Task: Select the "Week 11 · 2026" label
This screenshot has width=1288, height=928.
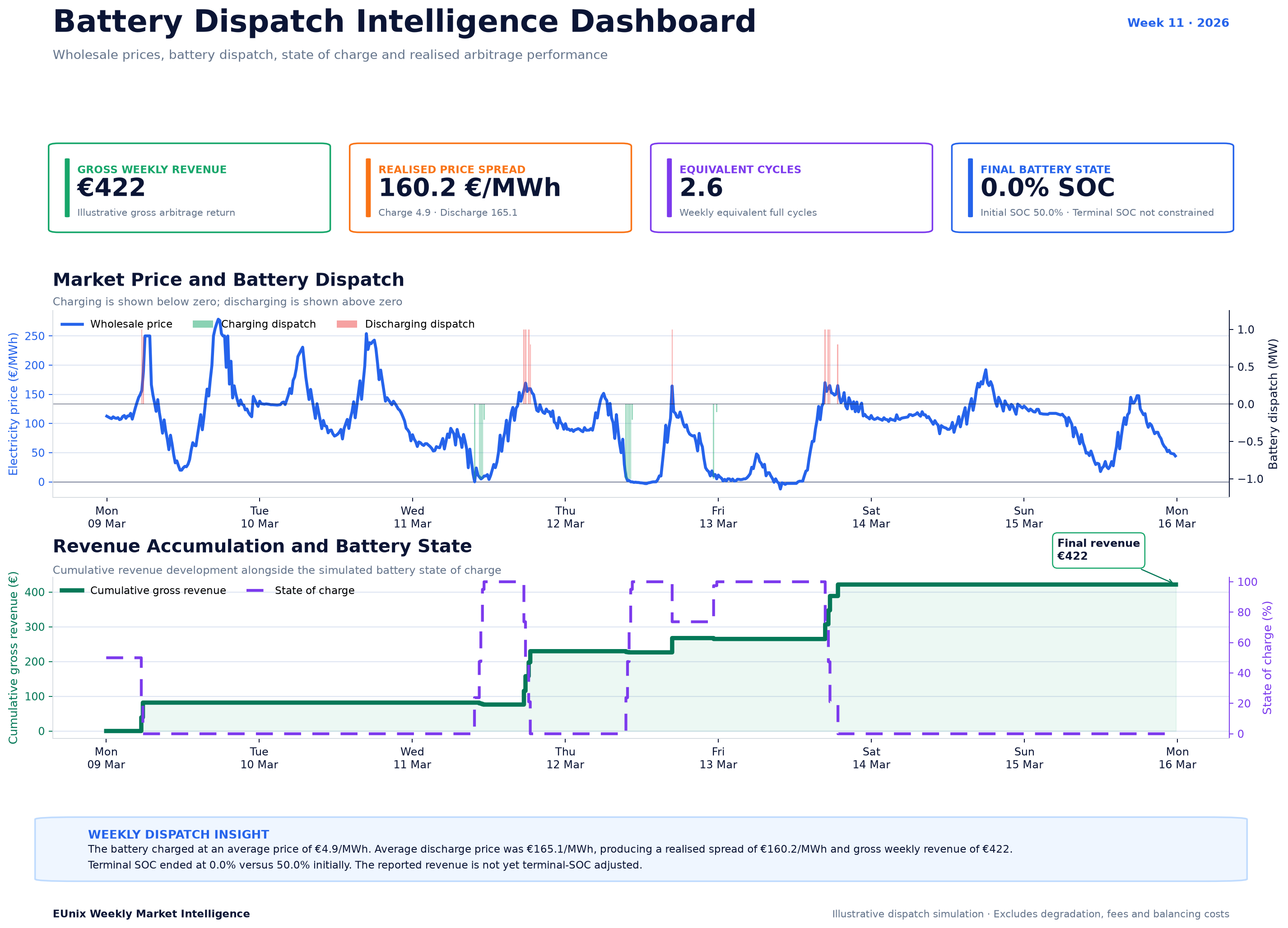Action: [x=1178, y=23]
